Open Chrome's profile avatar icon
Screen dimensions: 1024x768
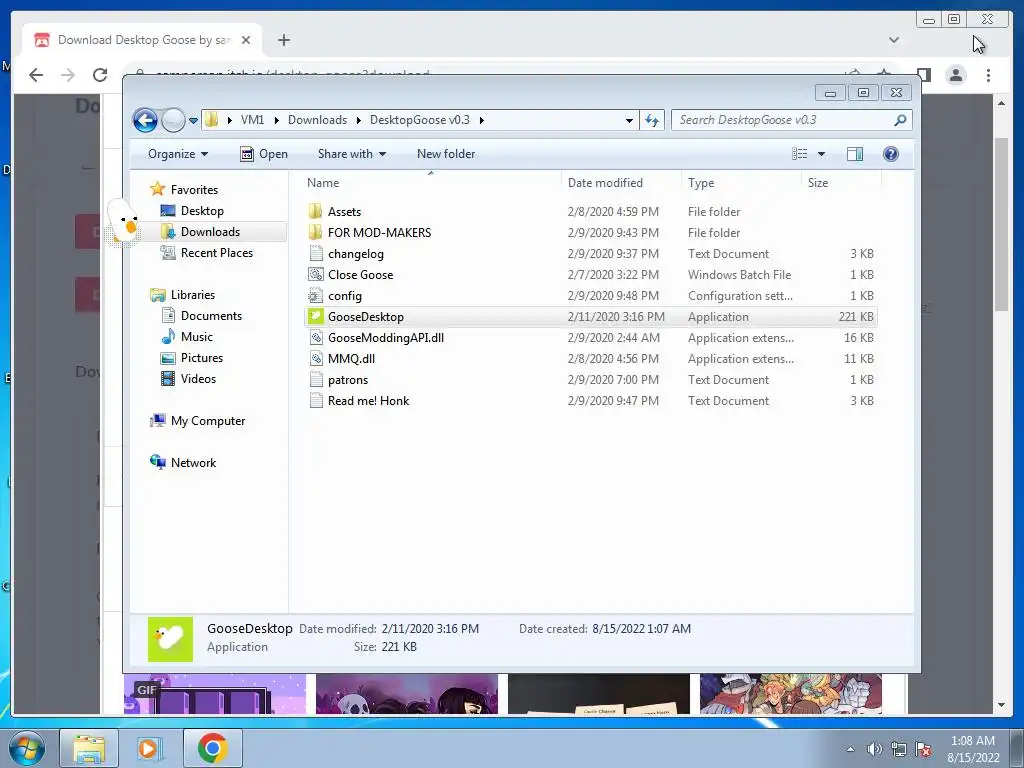tap(955, 75)
